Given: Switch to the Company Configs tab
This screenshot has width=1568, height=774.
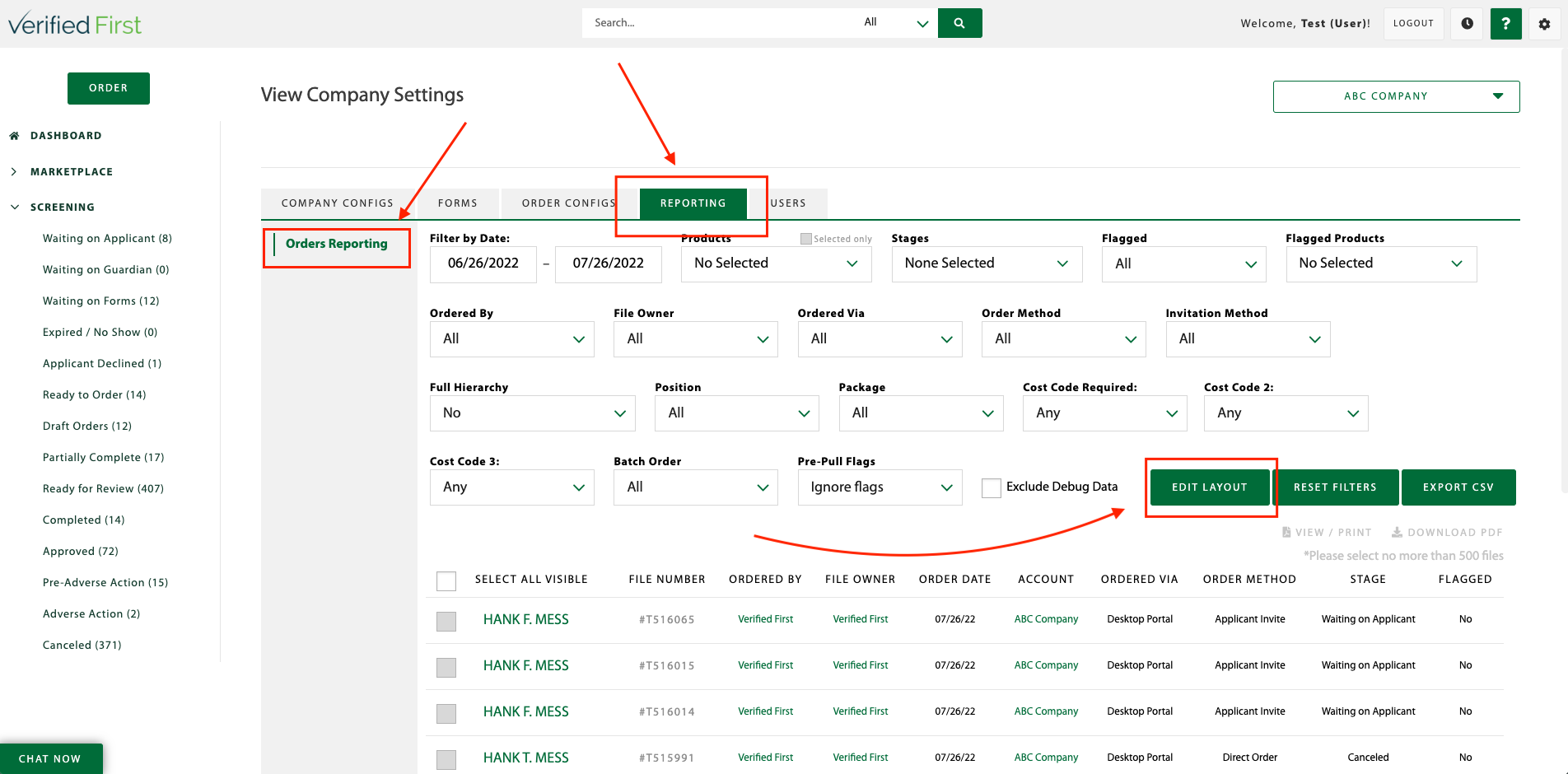Looking at the screenshot, I should (x=338, y=203).
